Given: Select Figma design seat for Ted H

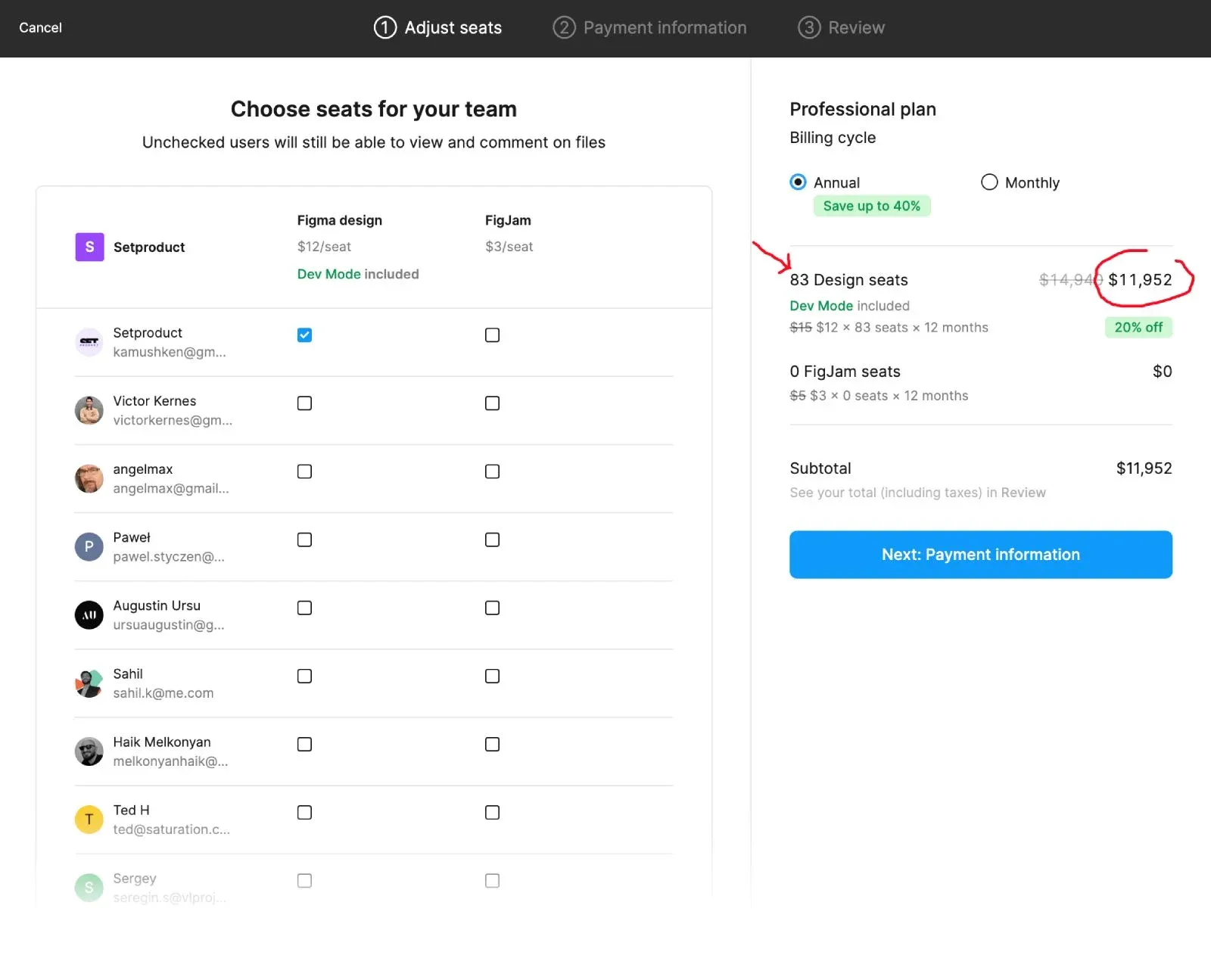Looking at the screenshot, I should coord(304,811).
